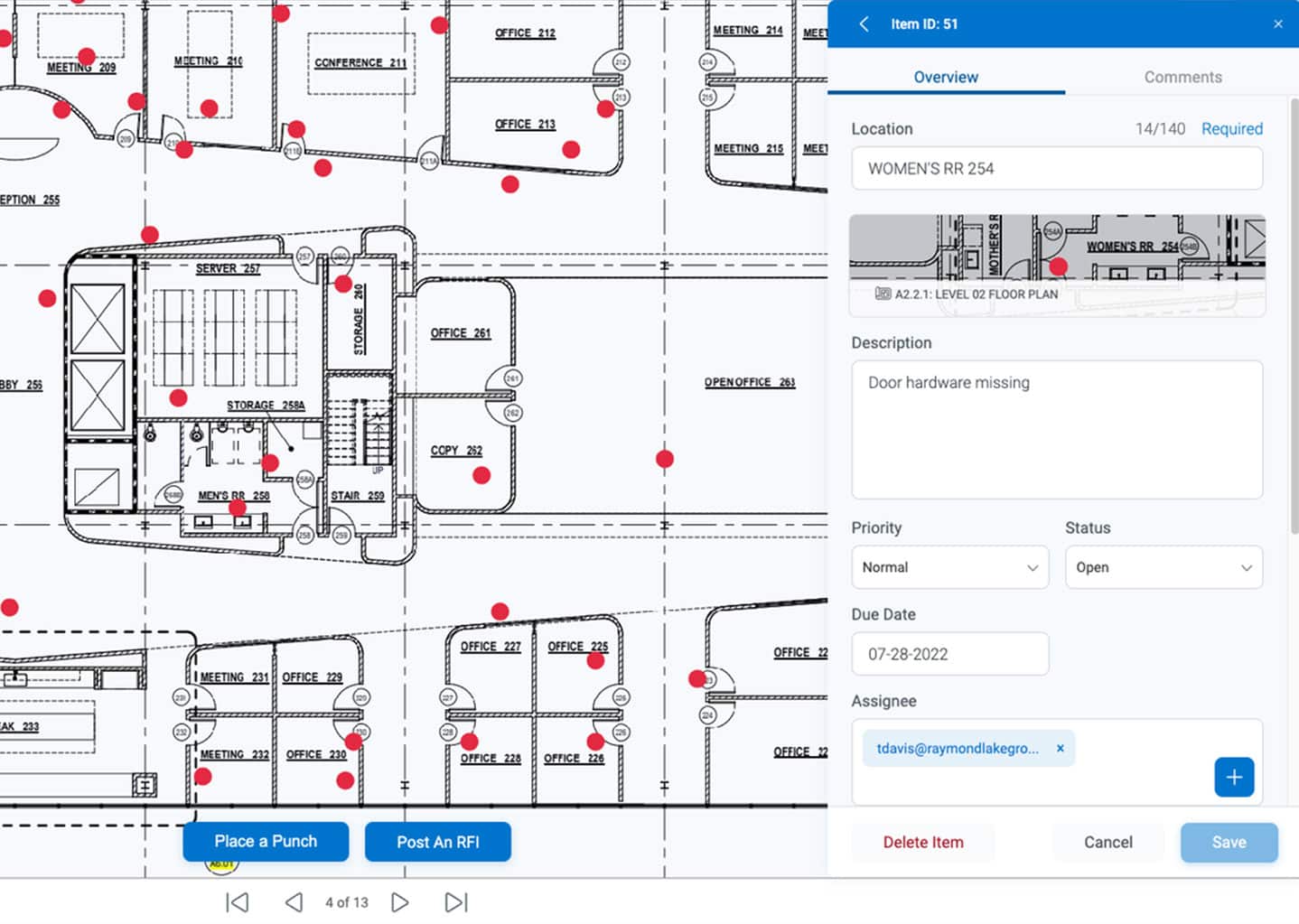This screenshot has width=1299, height=924.
Task: Select the punch marker in Copy 262
Action: (x=481, y=475)
